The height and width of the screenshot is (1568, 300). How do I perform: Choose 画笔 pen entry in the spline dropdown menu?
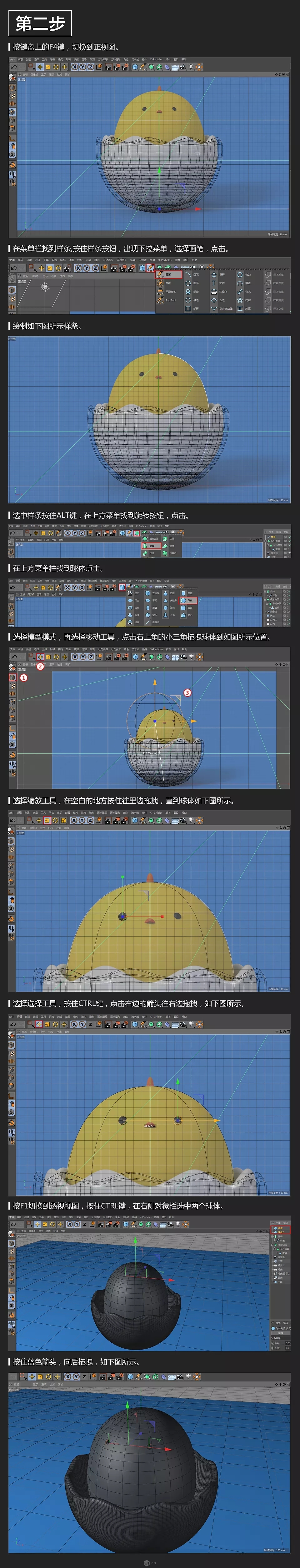click(169, 274)
